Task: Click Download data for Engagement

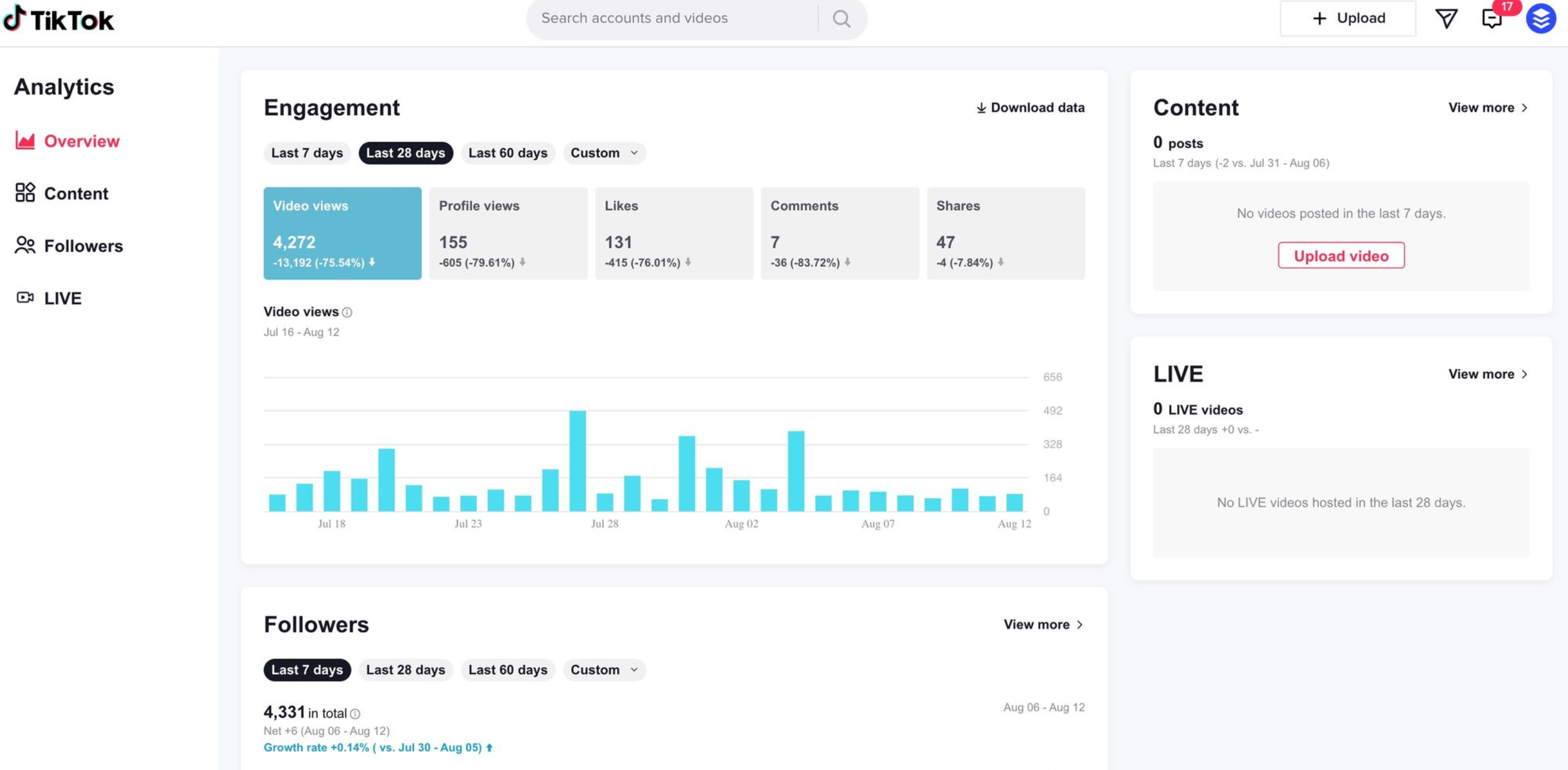Action: pos(1030,108)
